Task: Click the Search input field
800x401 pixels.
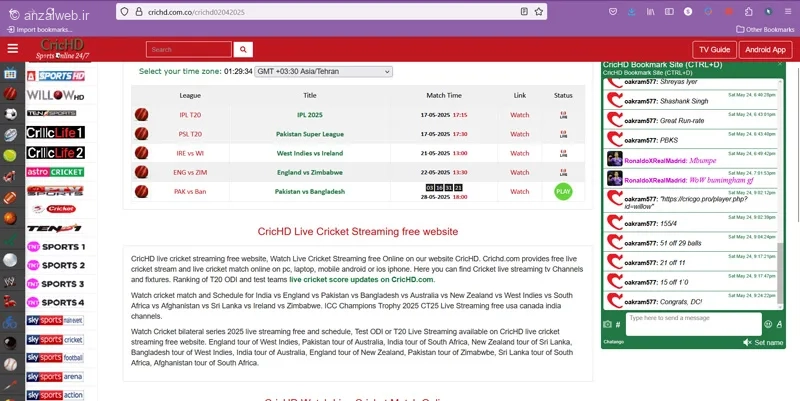Action: click(189, 49)
